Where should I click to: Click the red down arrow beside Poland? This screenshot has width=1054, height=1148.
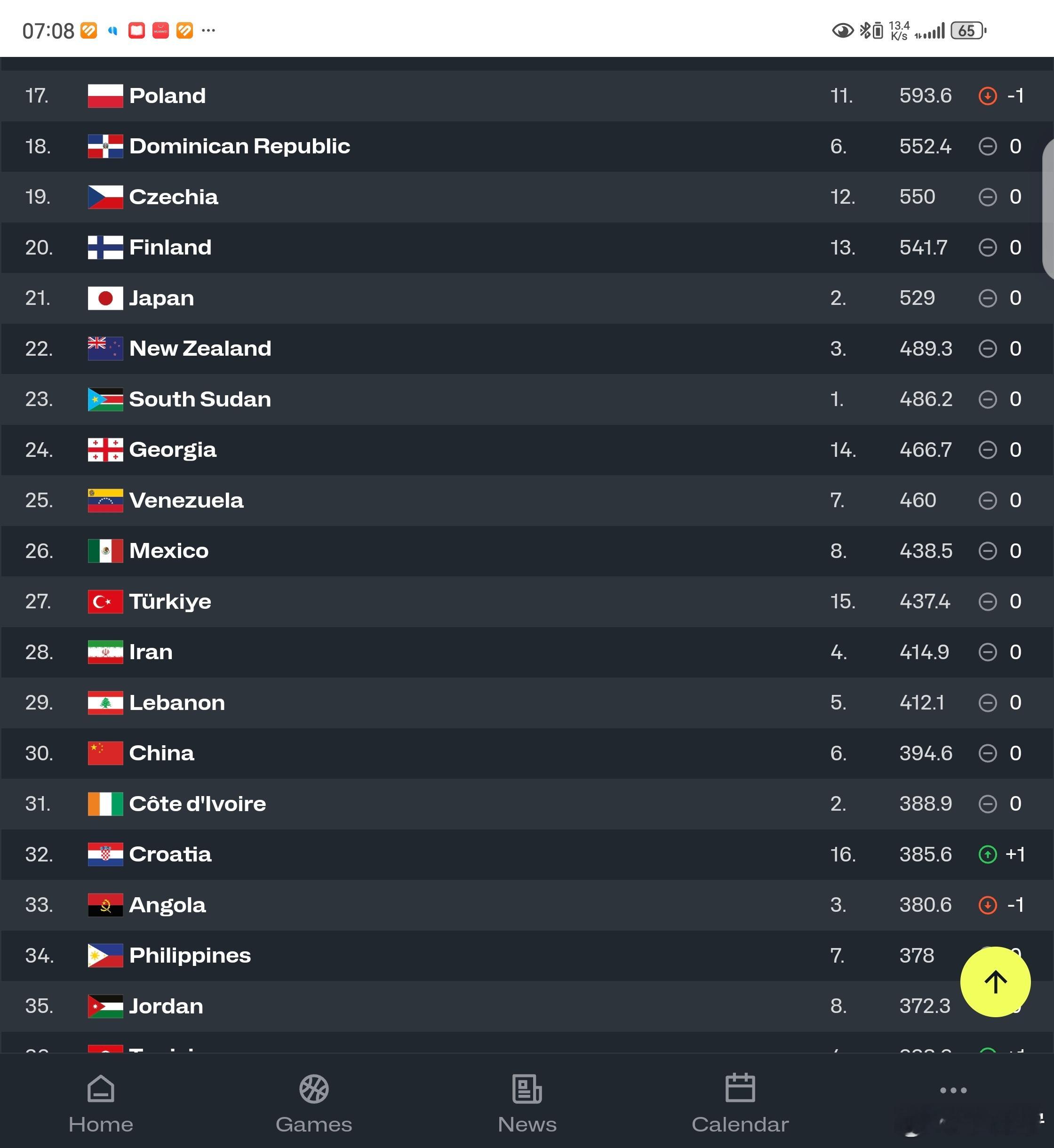coord(987,96)
